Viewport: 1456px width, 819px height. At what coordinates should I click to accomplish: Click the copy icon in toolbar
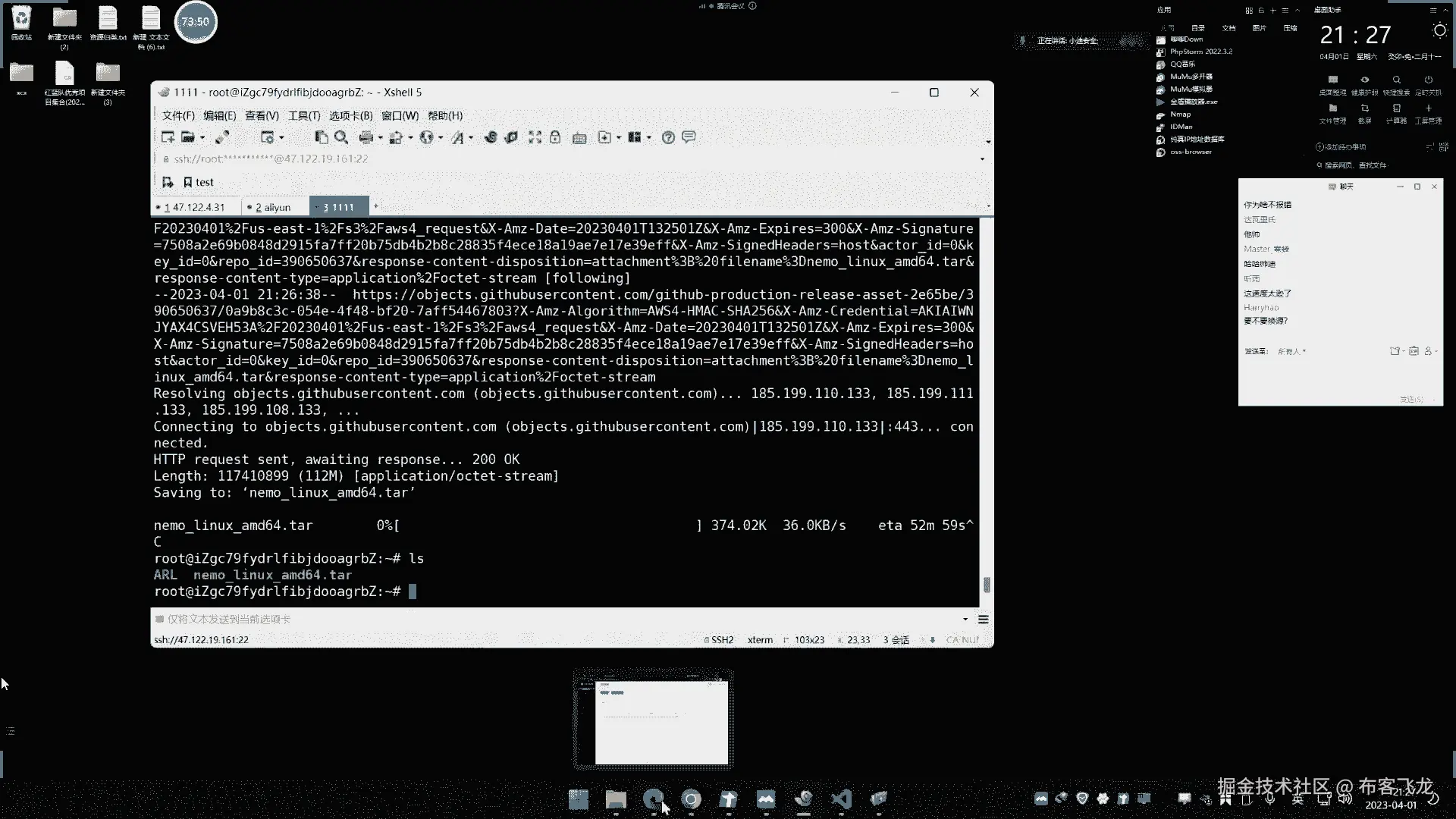click(322, 137)
